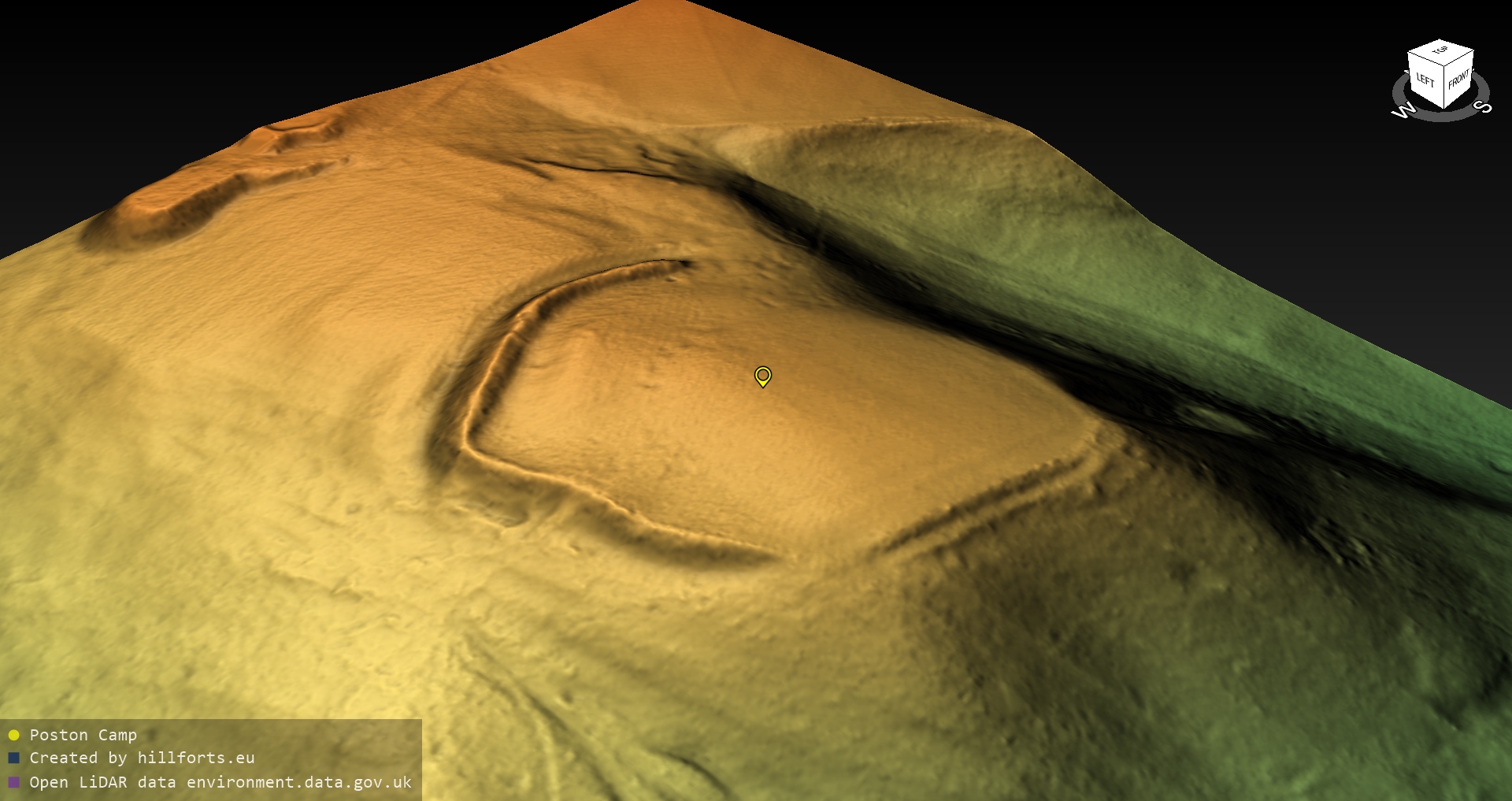Screen dimensions: 1512x801
Task: Open the environment.data.gov.uk link
Action: pos(298,783)
